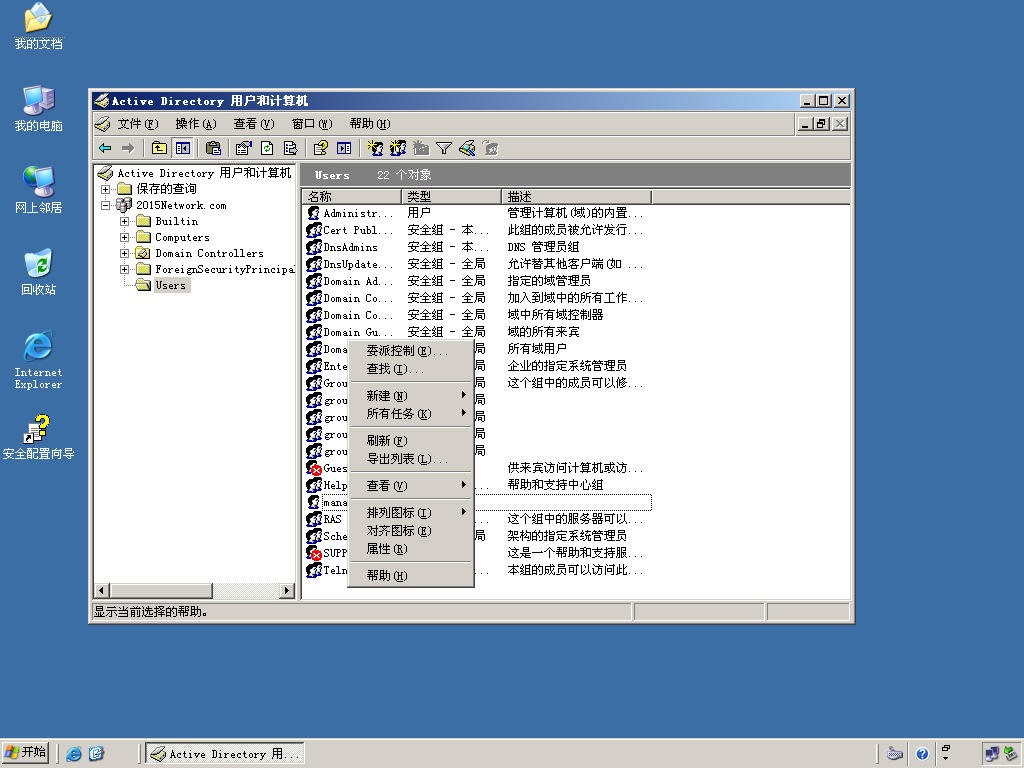The image size is (1024, 768).
Task: Click the Show/Hide action pane icon
Action: tap(344, 148)
